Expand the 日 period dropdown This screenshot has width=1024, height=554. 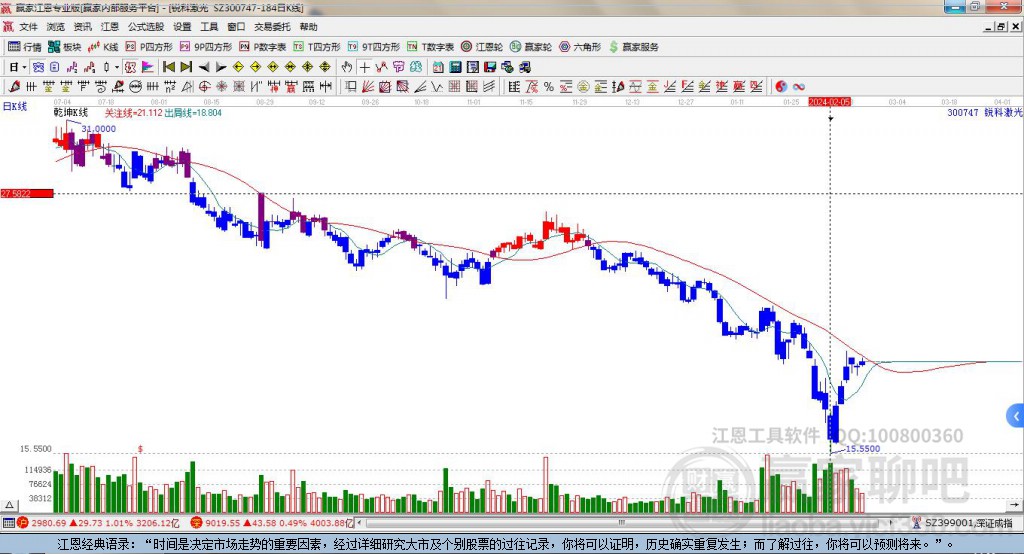click(x=24, y=67)
